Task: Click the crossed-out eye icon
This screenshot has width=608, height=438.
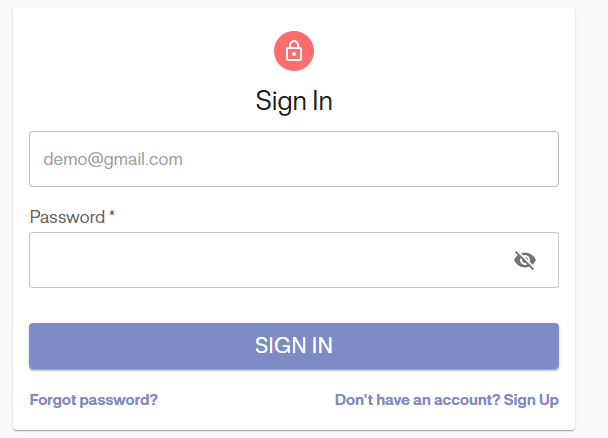Action: tap(525, 261)
